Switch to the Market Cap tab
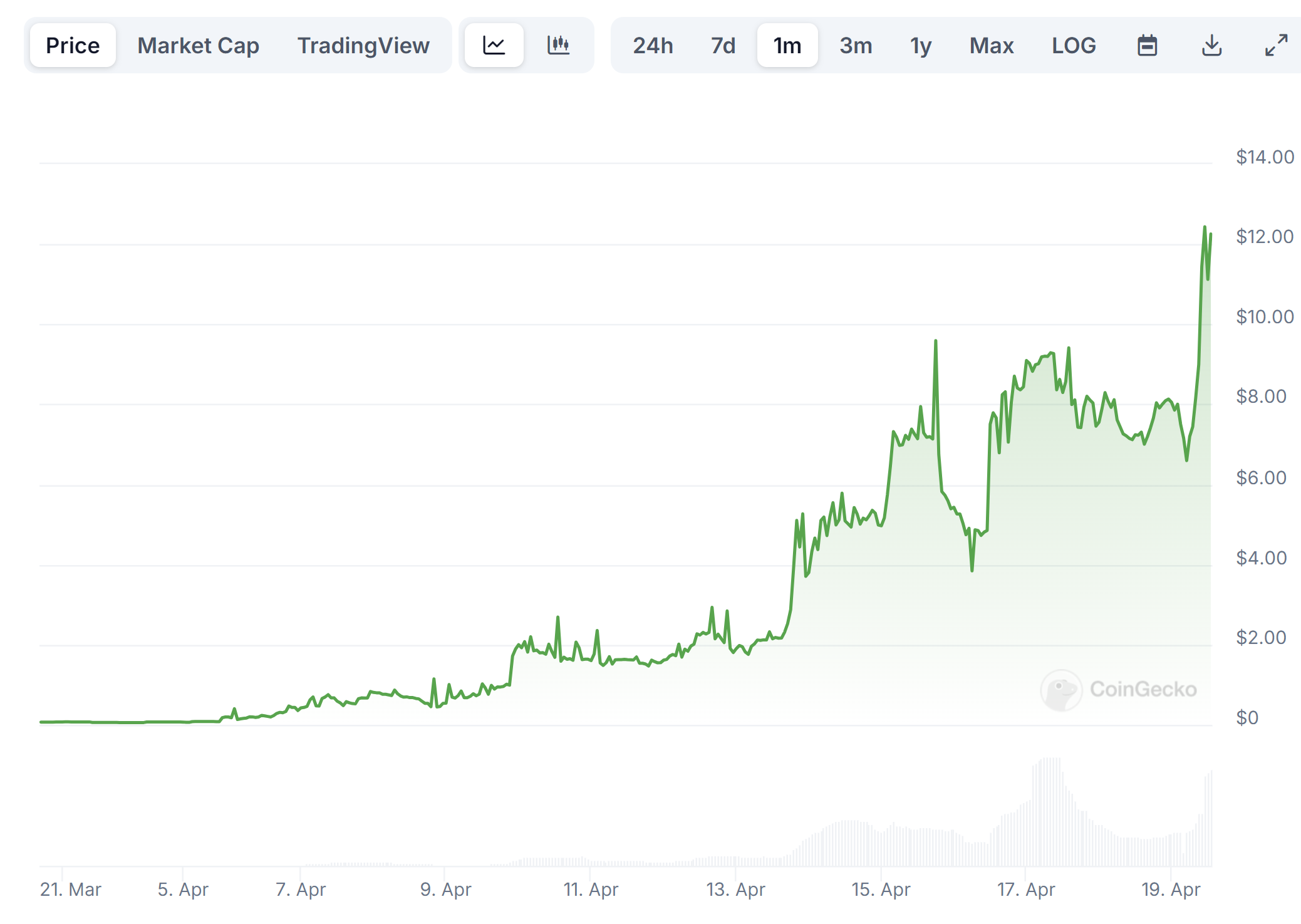Image resolution: width=1301 pixels, height=924 pixels. click(199, 44)
